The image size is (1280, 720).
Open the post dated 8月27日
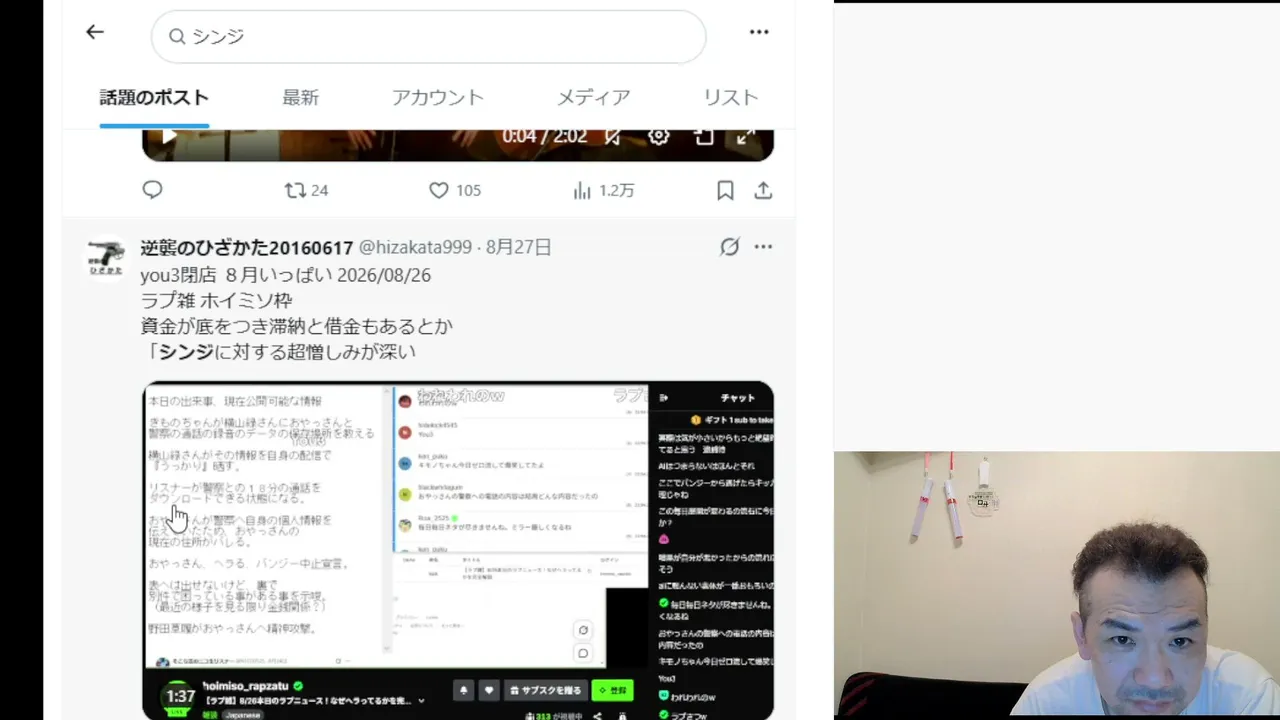(518, 247)
